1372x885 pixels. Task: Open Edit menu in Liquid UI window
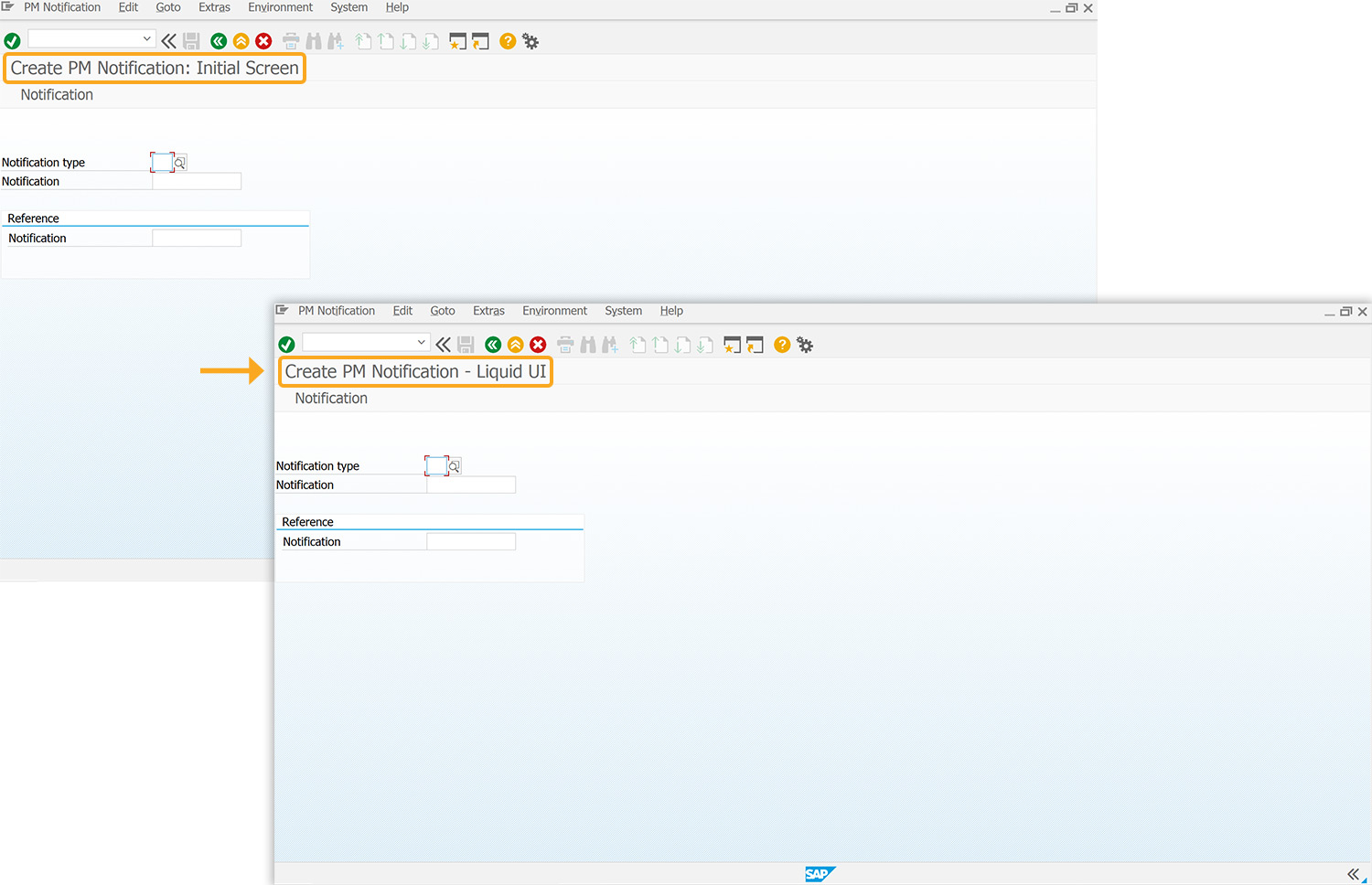tap(402, 311)
